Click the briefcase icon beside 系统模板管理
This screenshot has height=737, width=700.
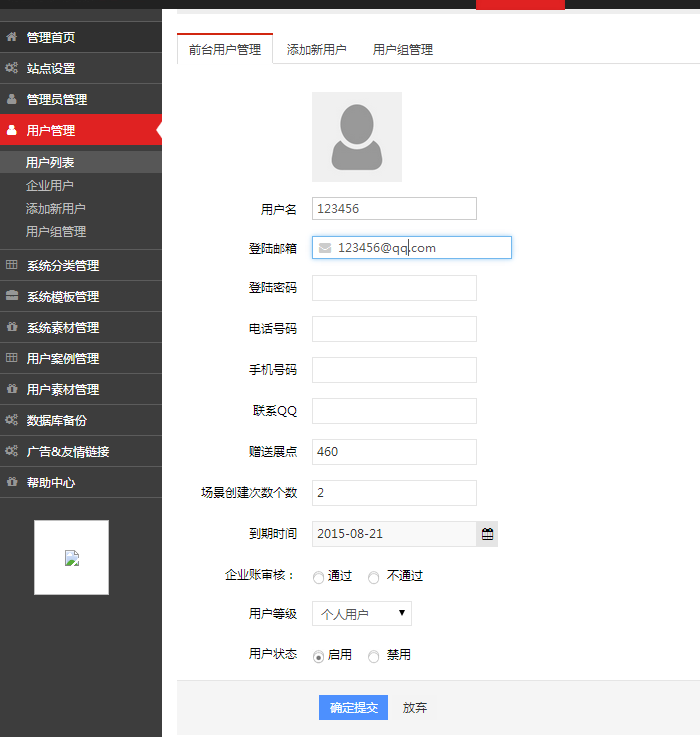[12, 296]
